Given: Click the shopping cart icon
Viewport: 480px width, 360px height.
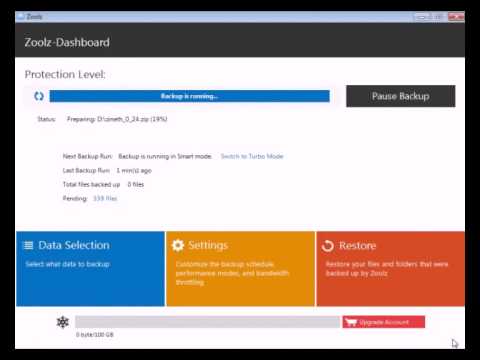Looking at the screenshot, I should coord(351,322).
